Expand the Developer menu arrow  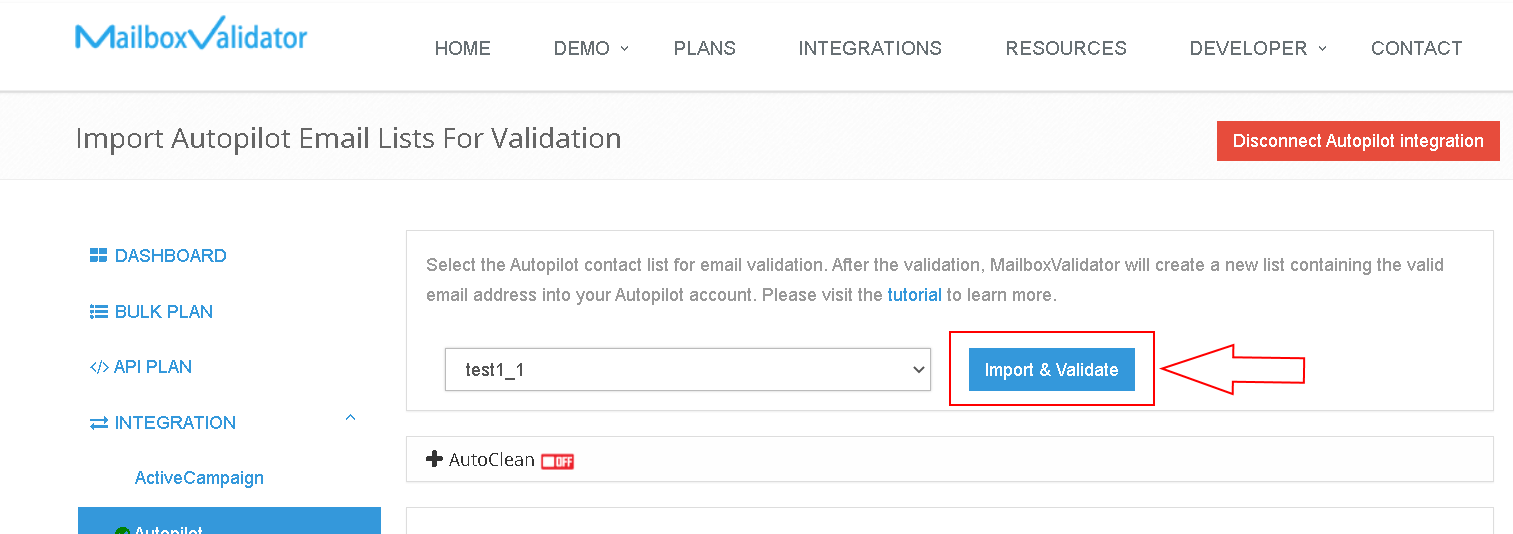tap(1322, 48)
